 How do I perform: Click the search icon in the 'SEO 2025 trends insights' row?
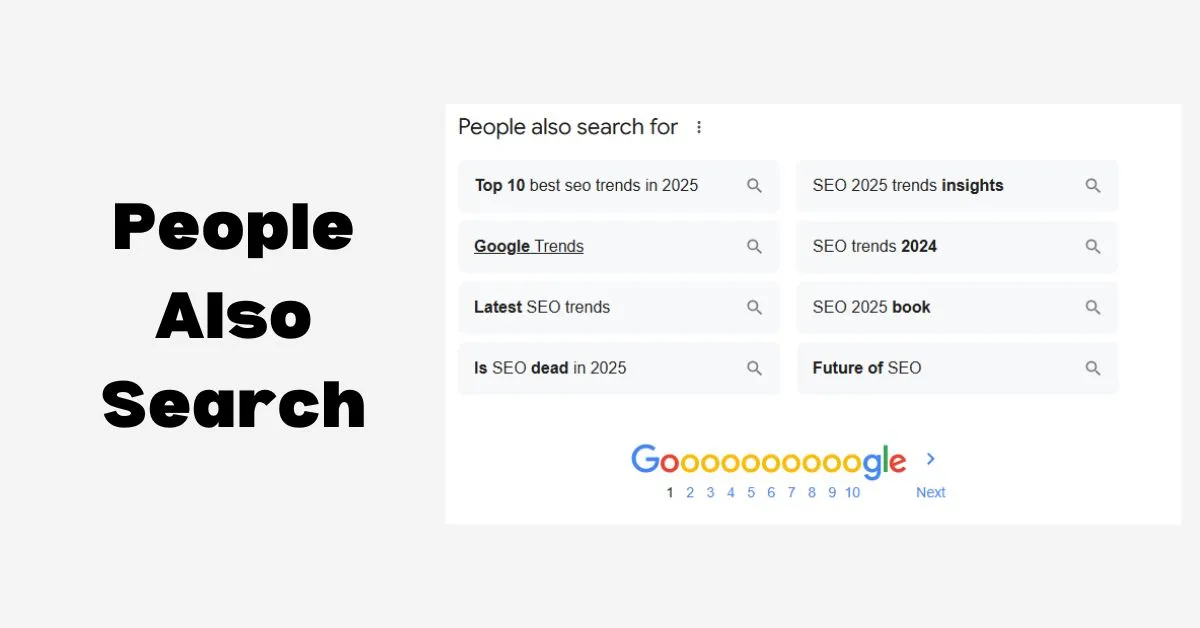pyautogui.click(x=1093, y=186)
